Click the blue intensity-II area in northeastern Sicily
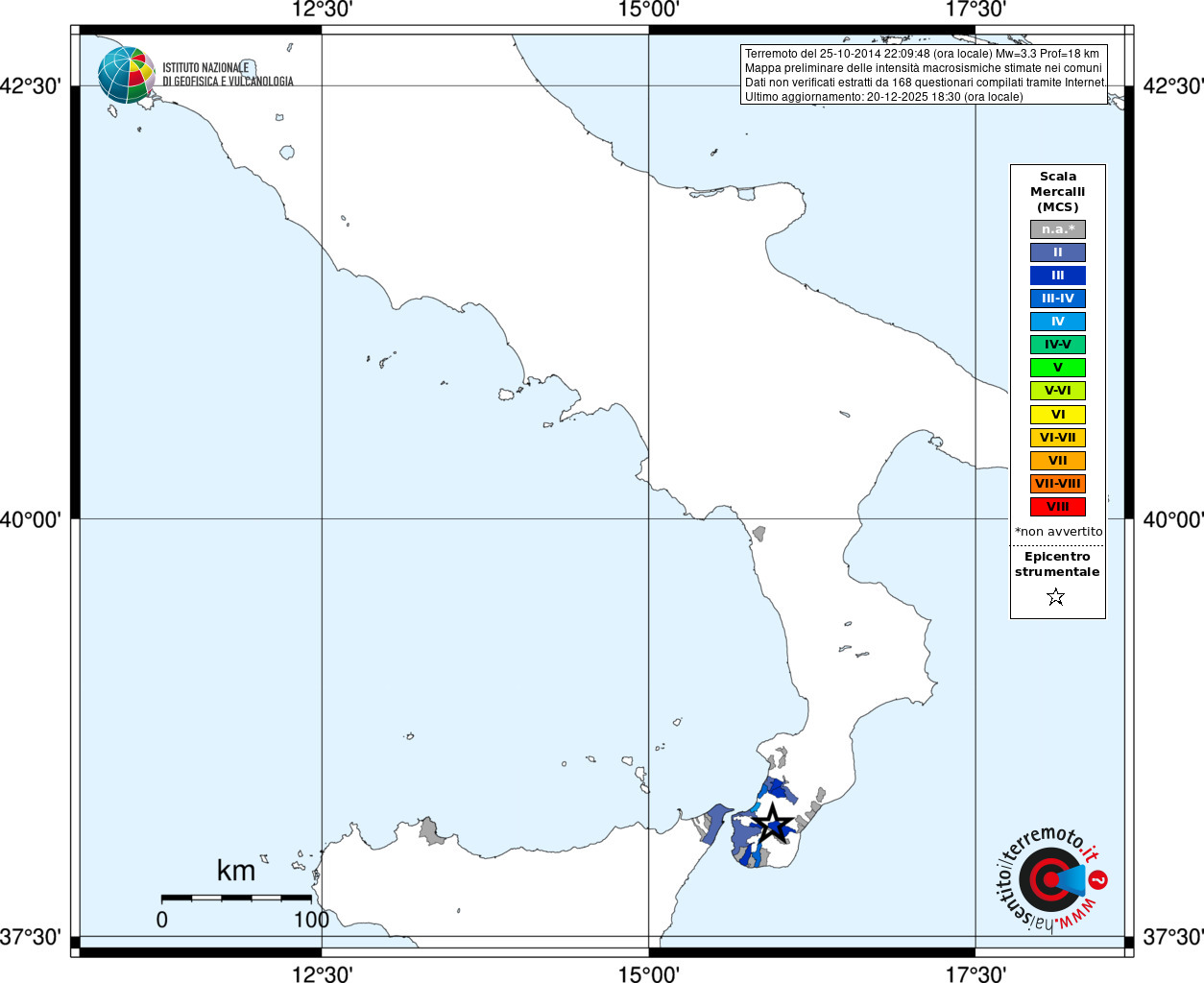Viewport: 1204px width, 983px height. point(713,824)
